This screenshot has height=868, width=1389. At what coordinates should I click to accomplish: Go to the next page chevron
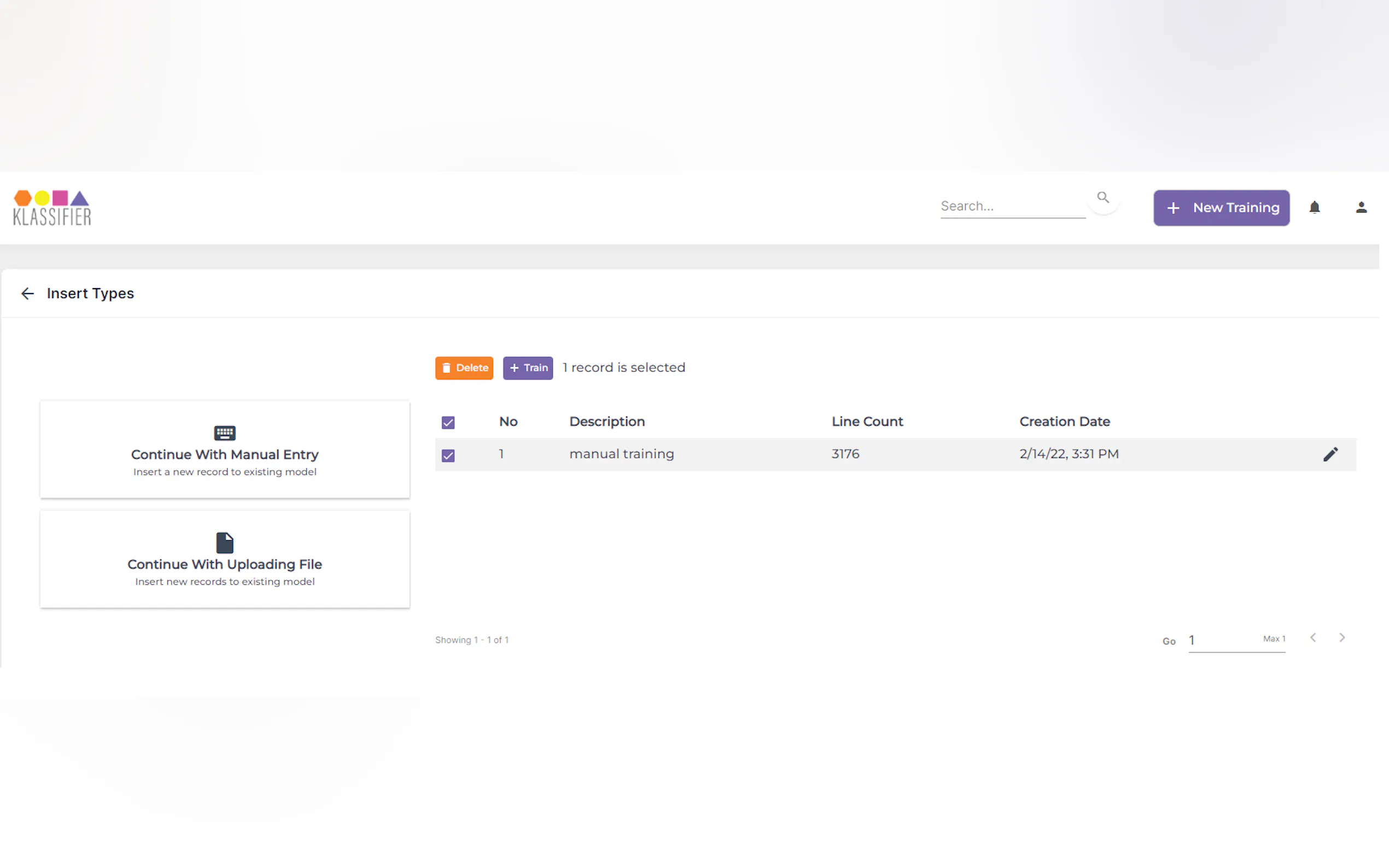1342,638
